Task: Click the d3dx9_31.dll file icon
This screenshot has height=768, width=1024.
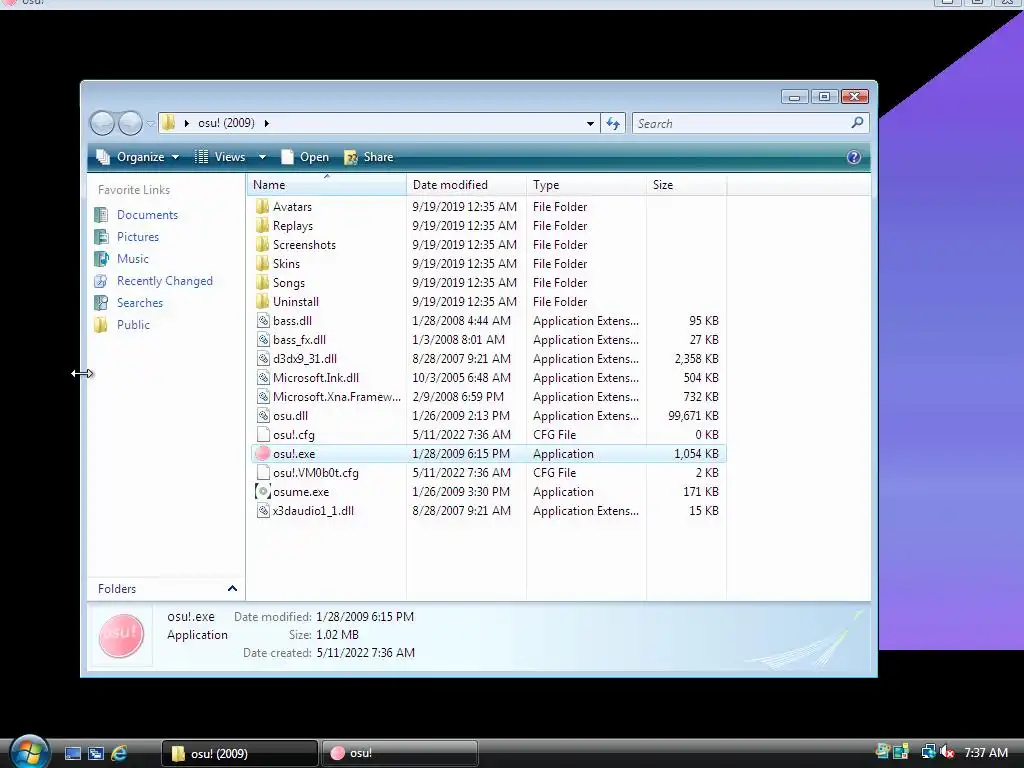Action: (x=263, y=359)
